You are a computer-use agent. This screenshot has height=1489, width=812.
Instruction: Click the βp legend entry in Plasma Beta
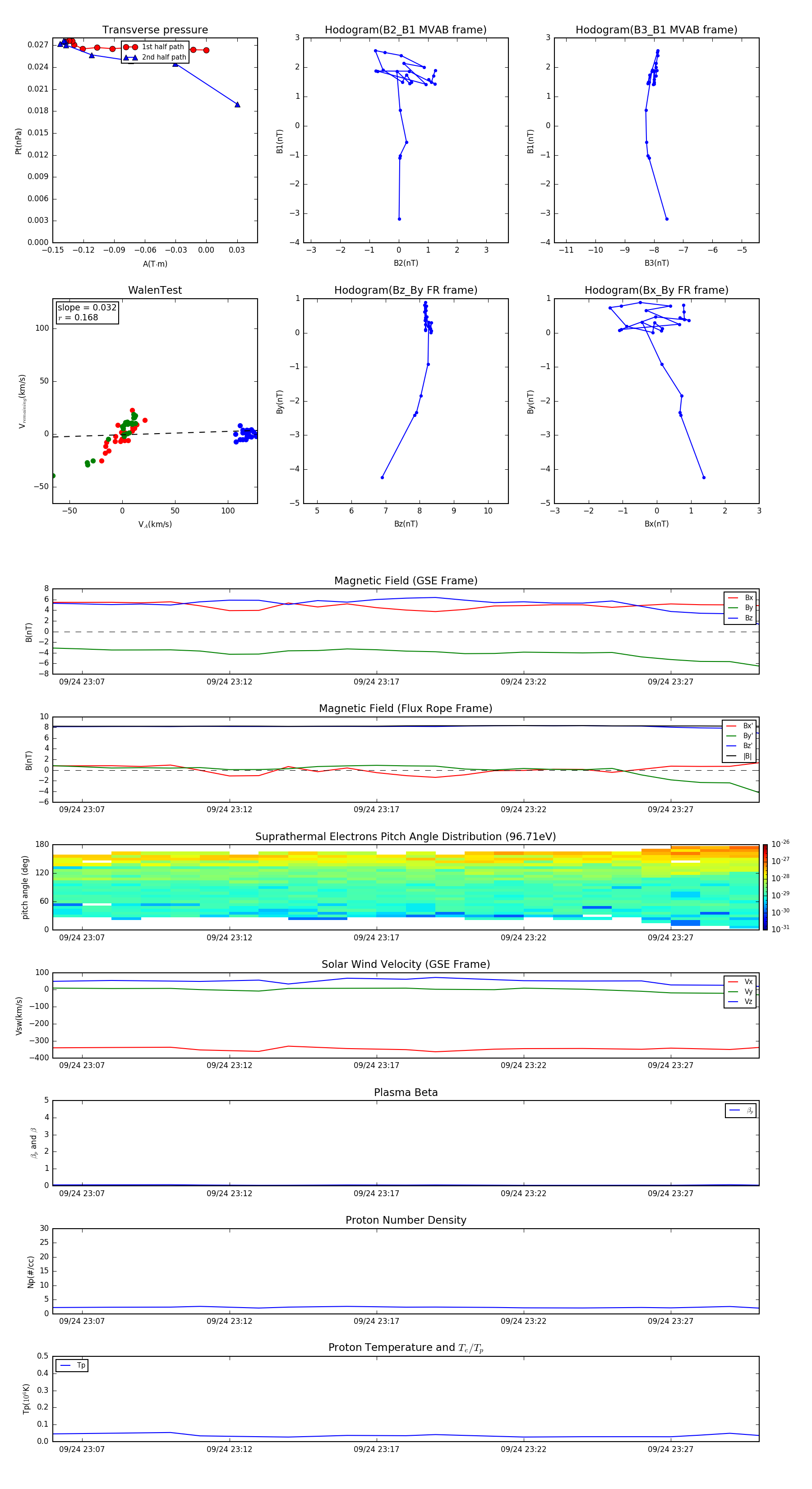pyautogui.click(x=742, y=1110)
